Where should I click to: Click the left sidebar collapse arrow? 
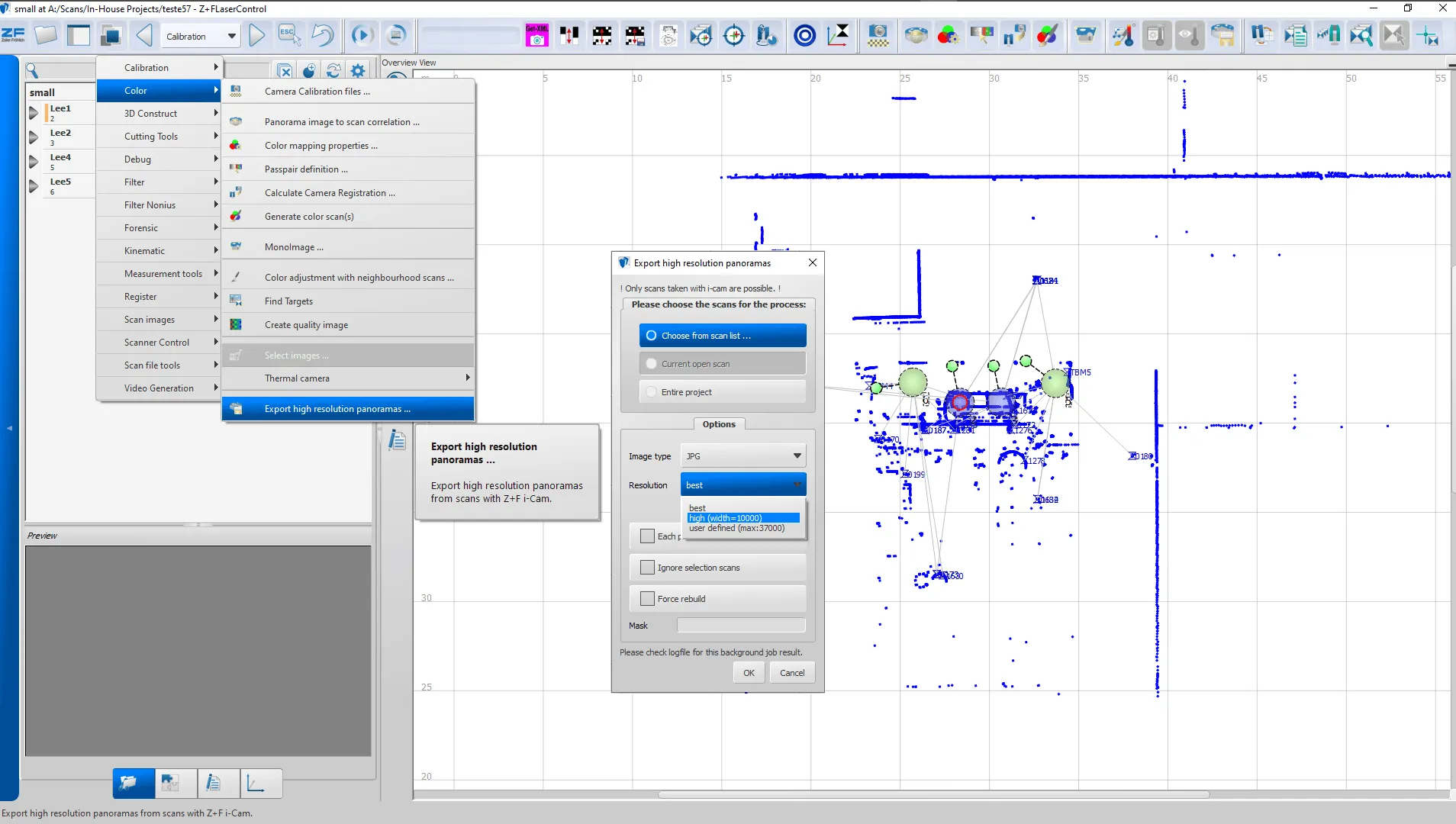point(9,428)
